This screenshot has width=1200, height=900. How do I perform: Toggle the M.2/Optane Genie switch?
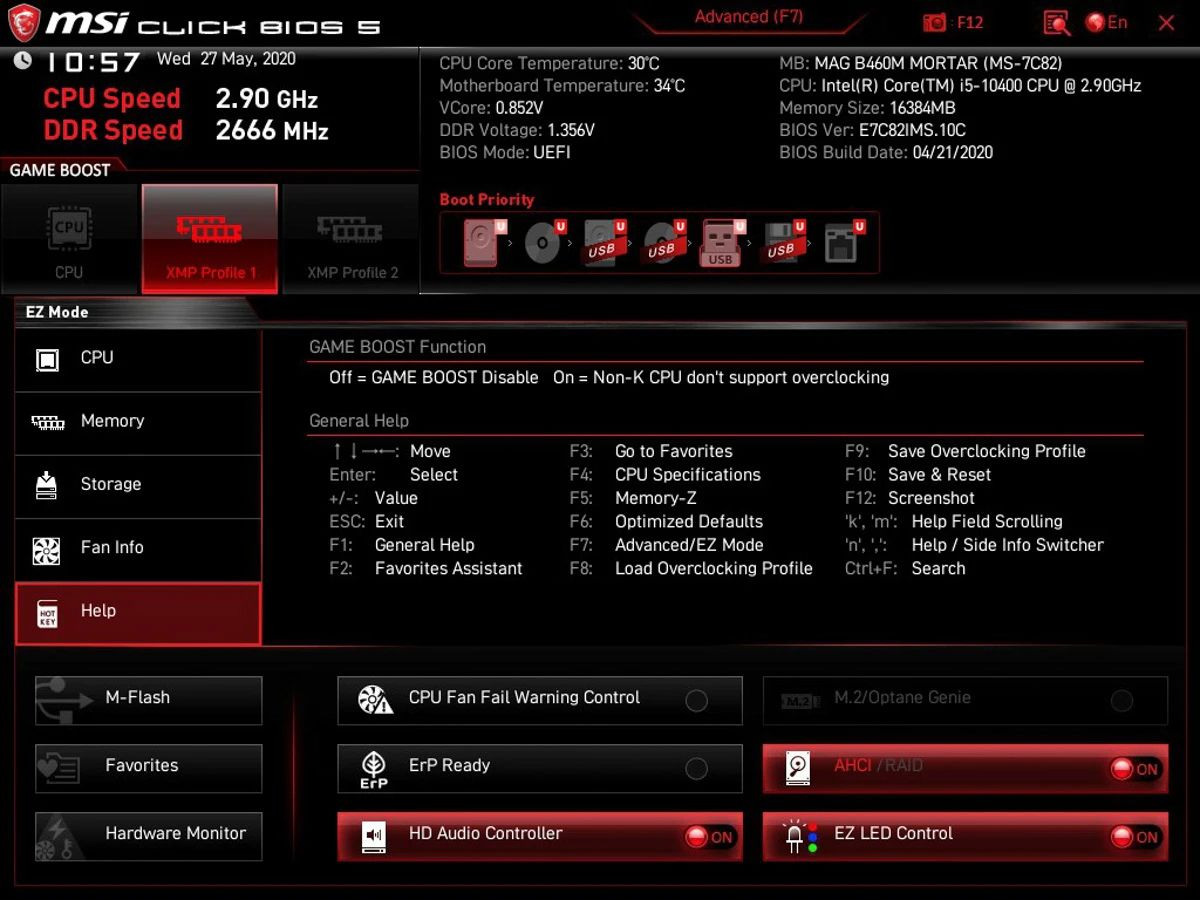point(1122,701)
